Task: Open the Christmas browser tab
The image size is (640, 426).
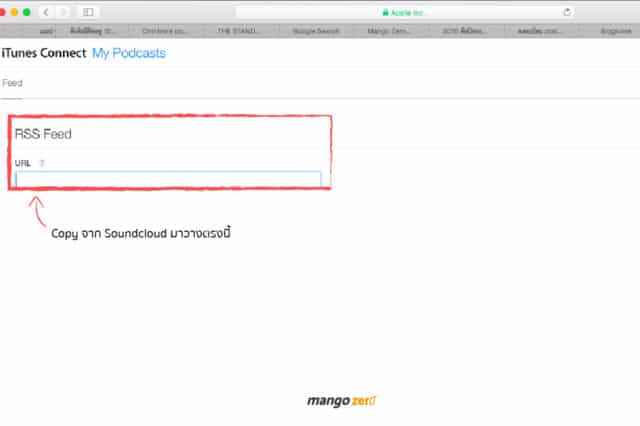Action: [x=166, y=31]
